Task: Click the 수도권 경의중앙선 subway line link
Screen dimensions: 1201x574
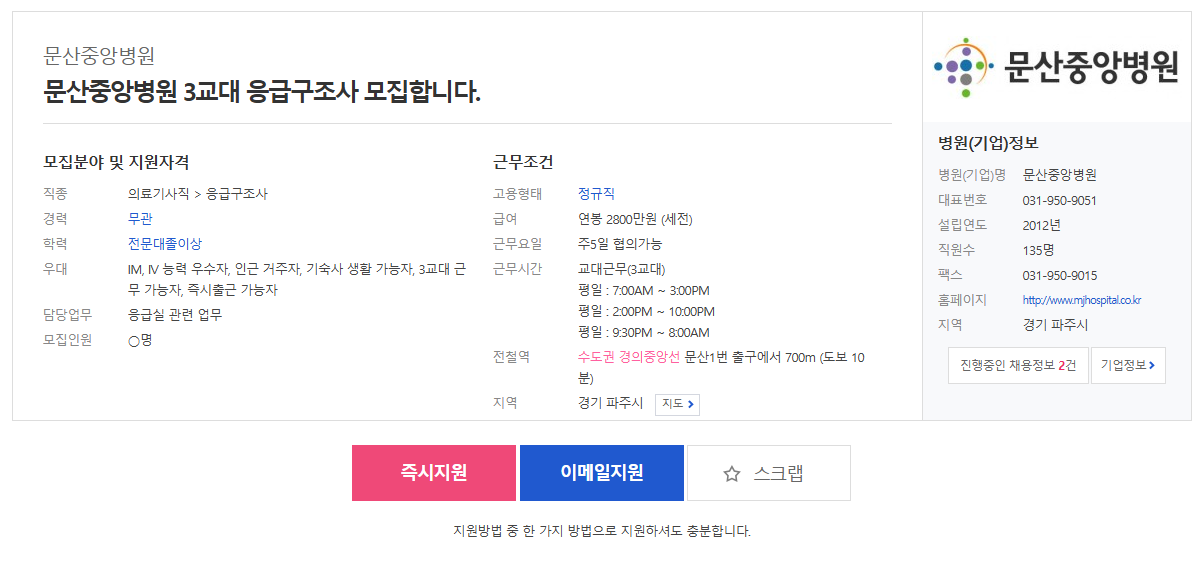Action: pyautogui.click(x=629, y=357)
